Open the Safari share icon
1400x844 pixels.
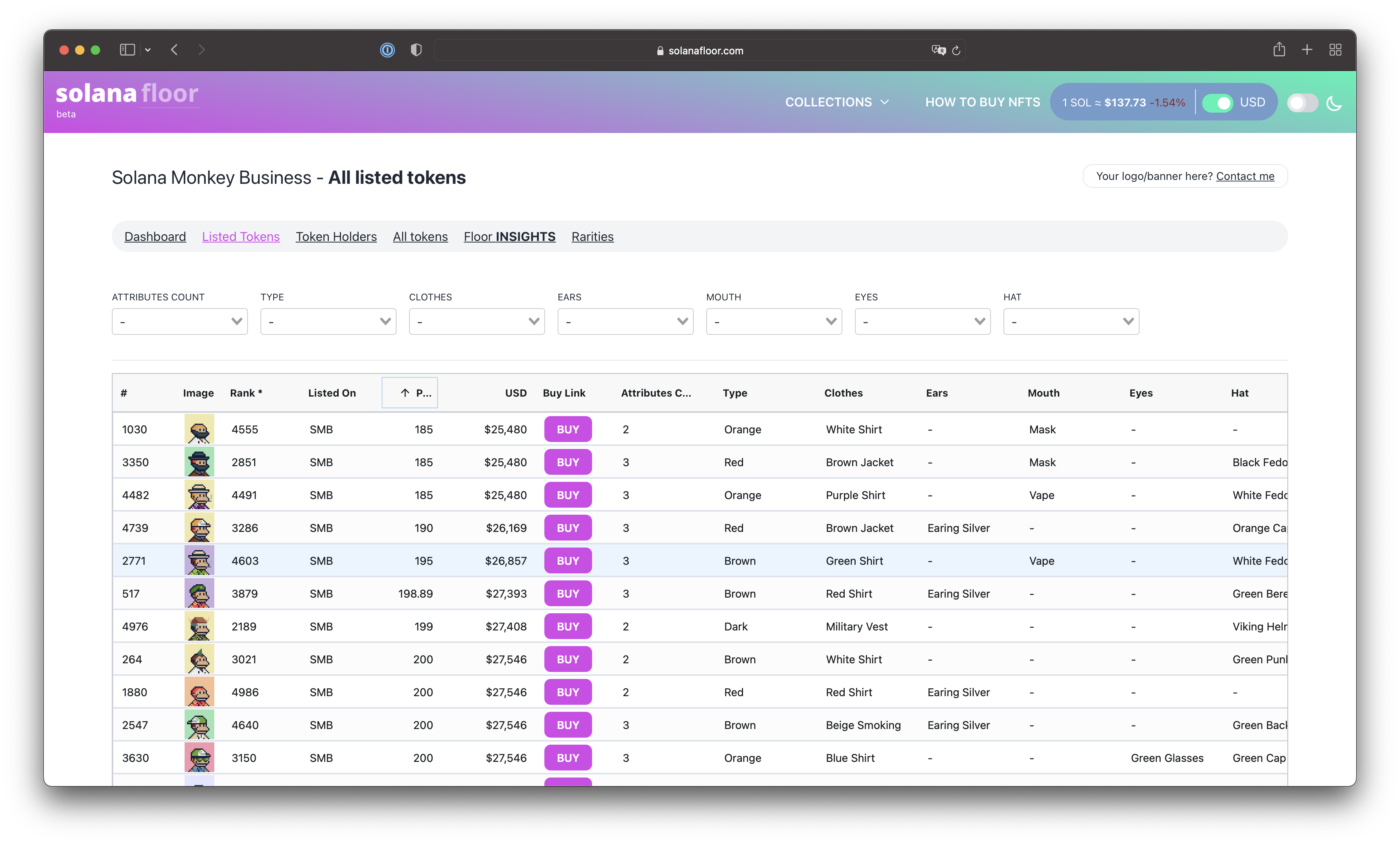click(1279, 49)
